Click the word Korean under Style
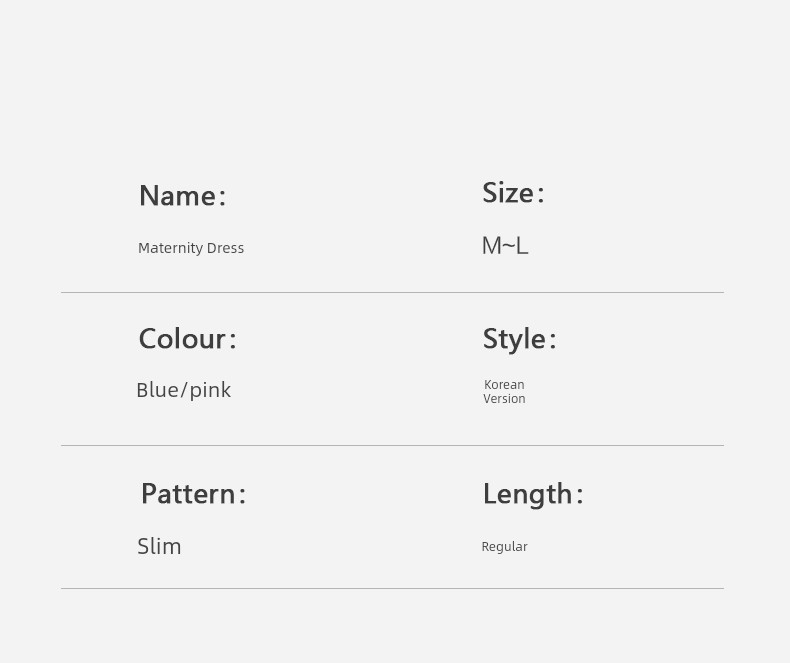The image size is (790, 663). point(504,384)
